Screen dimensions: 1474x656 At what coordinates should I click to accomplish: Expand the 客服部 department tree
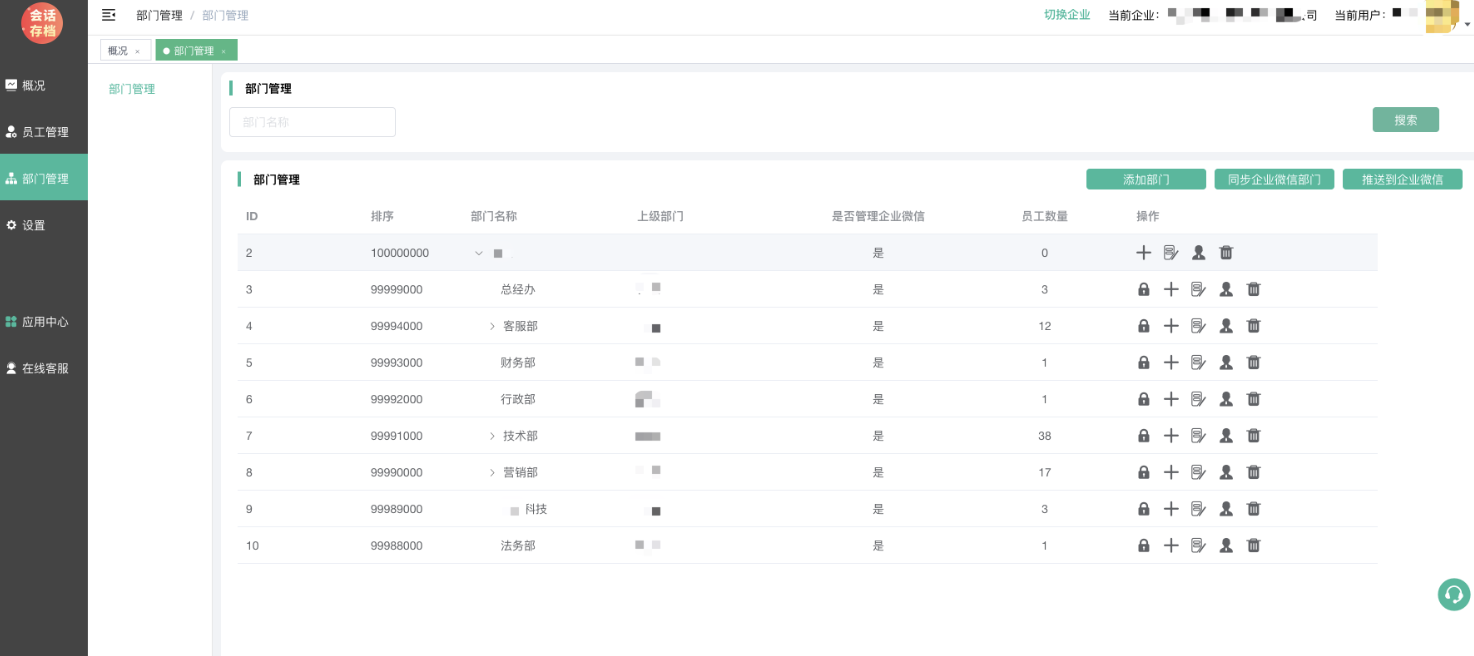tap(492, 326)
